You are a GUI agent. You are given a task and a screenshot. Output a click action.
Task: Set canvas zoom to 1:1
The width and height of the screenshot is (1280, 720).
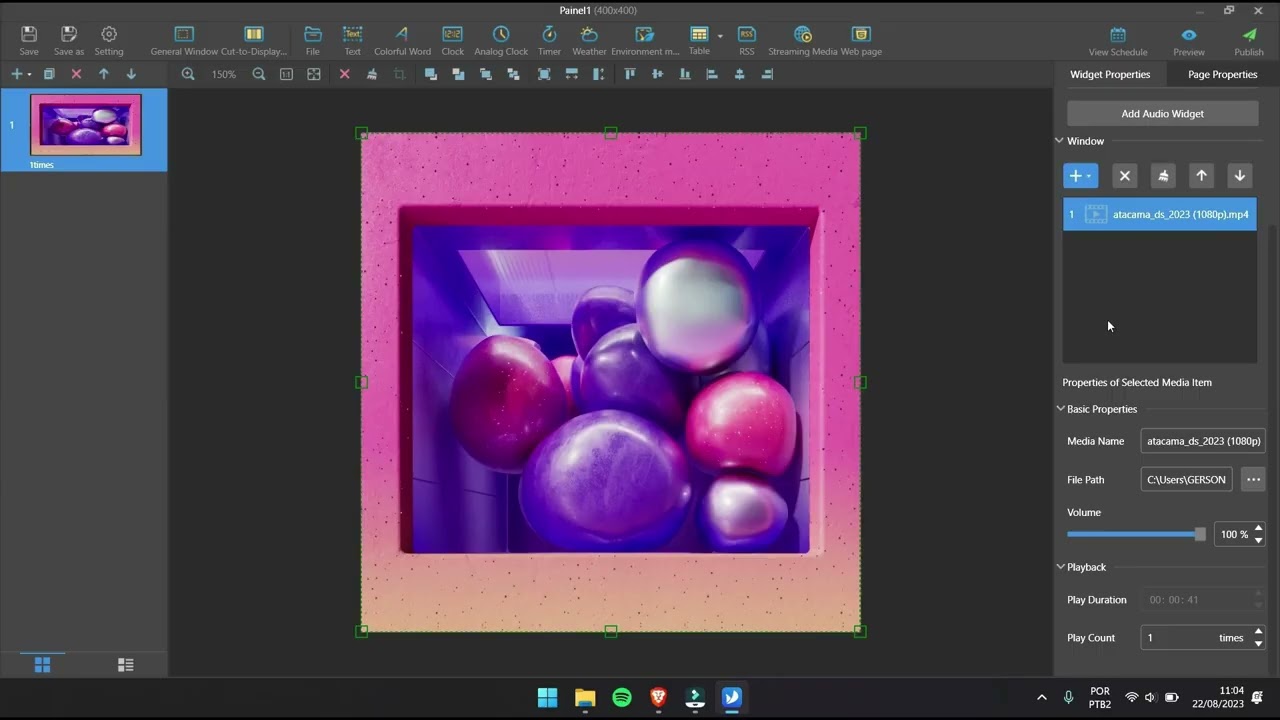[286, 74]
